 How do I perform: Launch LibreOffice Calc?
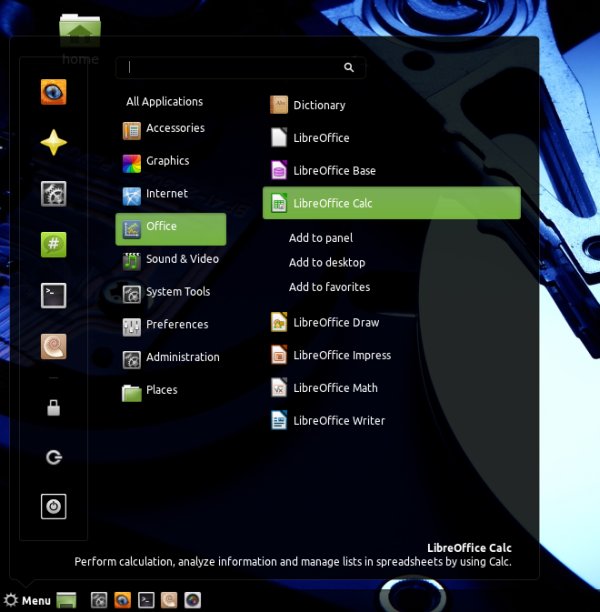(x=392, y=203)
